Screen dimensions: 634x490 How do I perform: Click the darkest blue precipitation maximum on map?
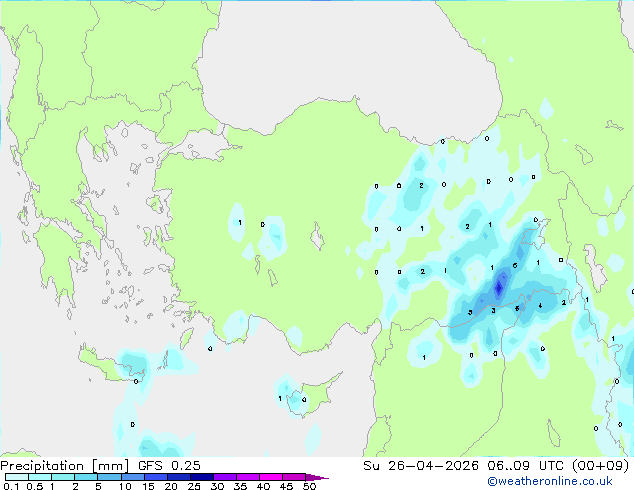coord(499,287)
